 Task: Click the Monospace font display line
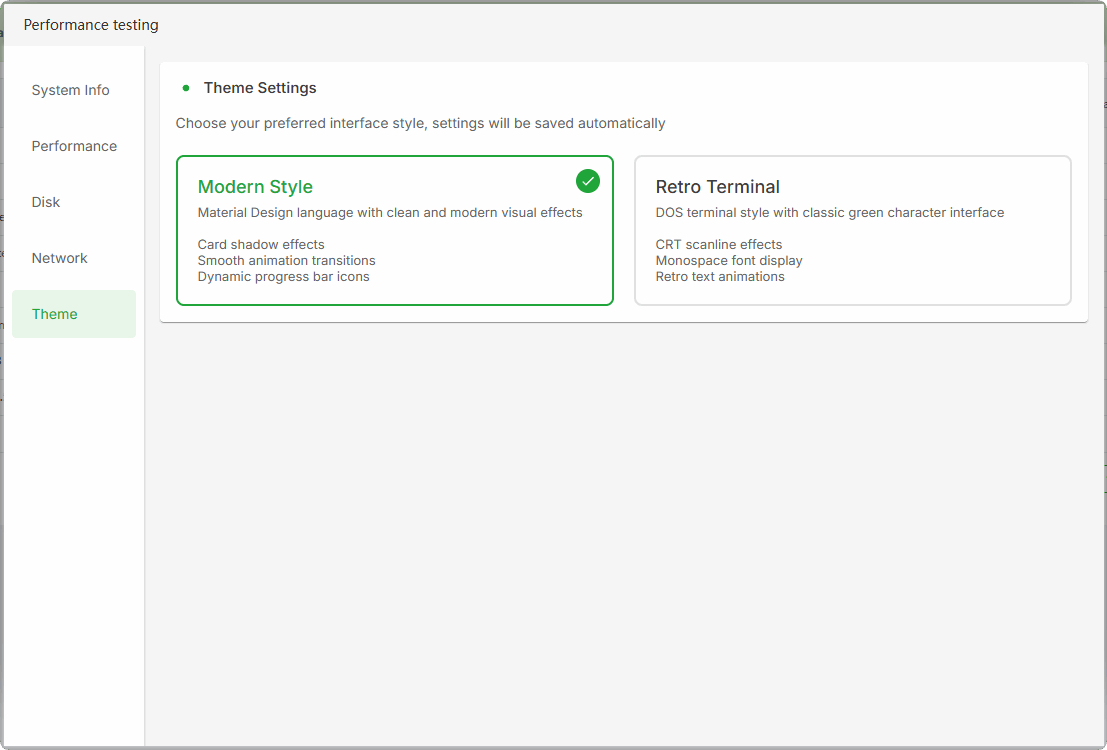coord(728,261)
